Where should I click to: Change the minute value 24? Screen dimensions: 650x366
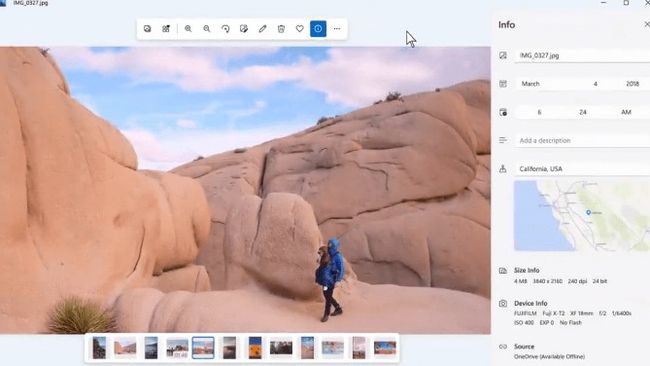click(x=583, y=112)
